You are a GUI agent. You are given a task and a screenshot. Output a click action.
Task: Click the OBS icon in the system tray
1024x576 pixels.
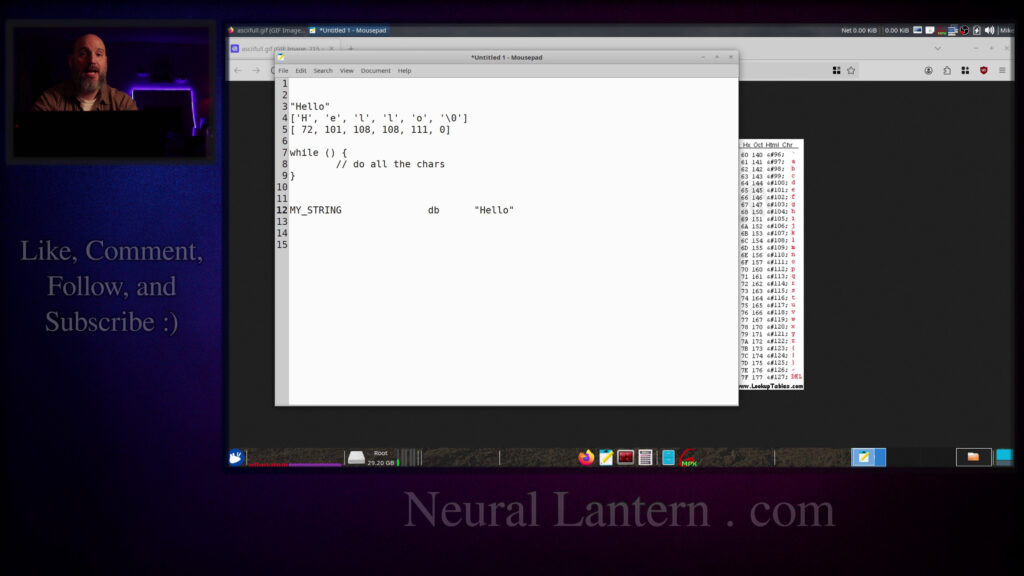[x=964, y=29]
